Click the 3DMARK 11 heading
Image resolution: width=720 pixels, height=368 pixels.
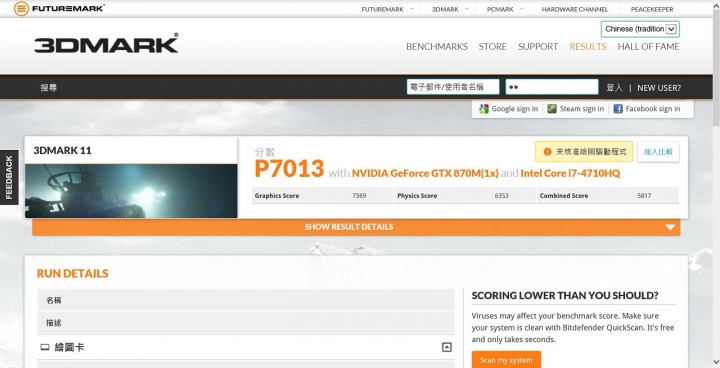(x=62, y=151)
